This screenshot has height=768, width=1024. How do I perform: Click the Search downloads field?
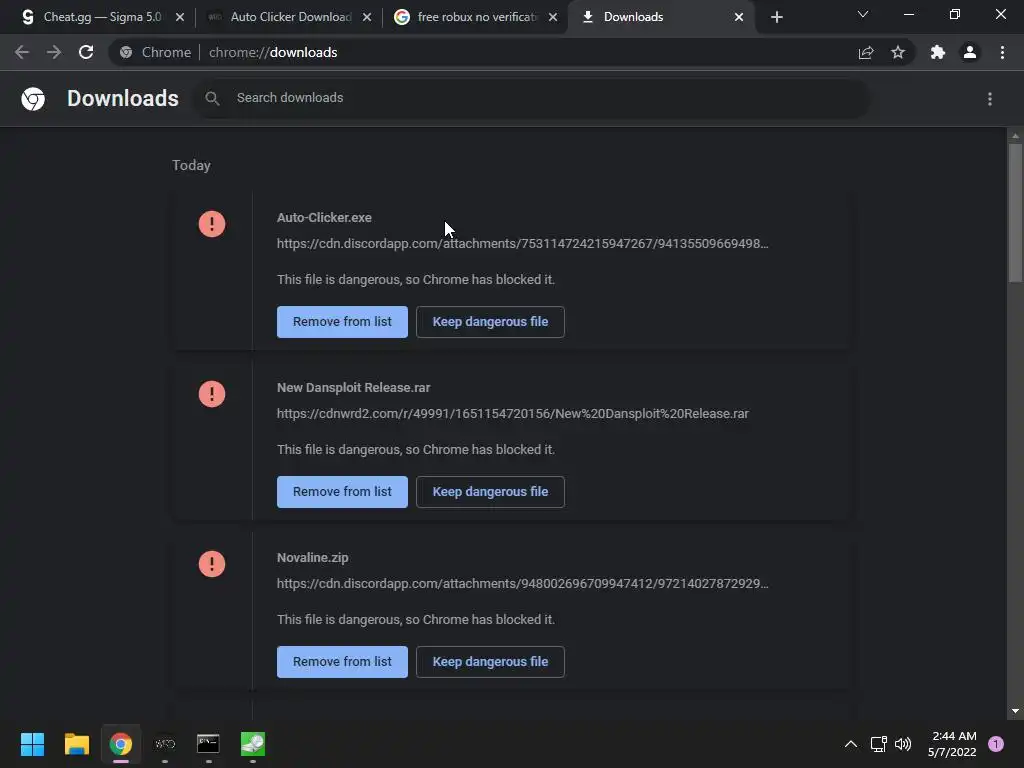coord(532,98)
